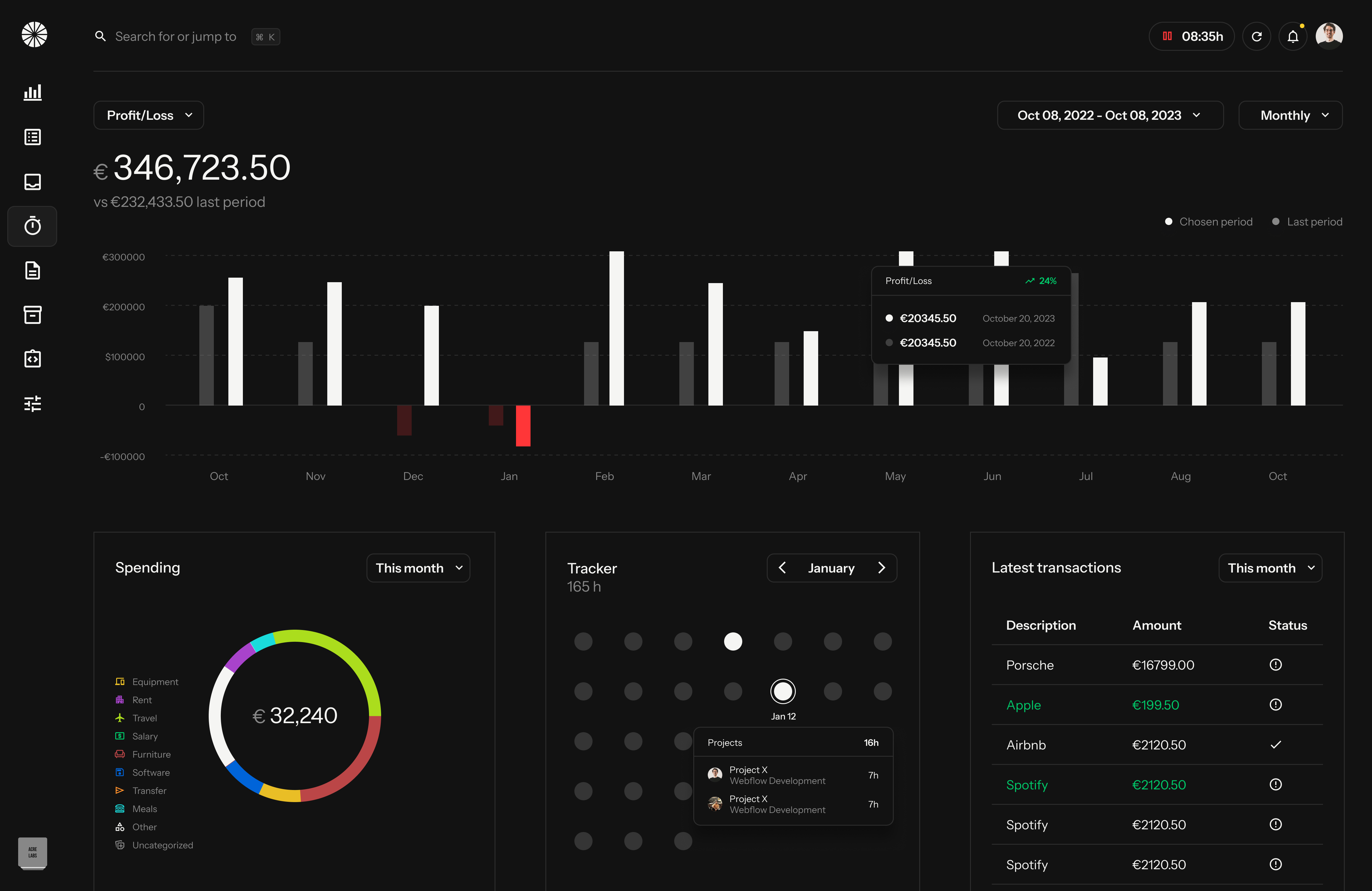The width and height of the screenshot is (1372, 891).
Task: Open the bar chart overview in the sidebar
Action: point(32,92)
